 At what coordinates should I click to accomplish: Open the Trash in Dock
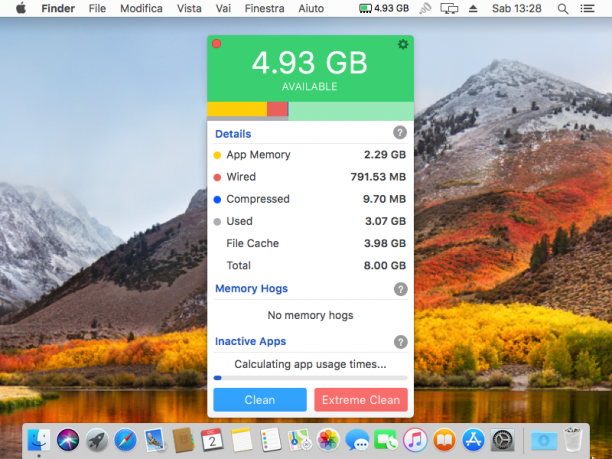click(x=573, y=440)
